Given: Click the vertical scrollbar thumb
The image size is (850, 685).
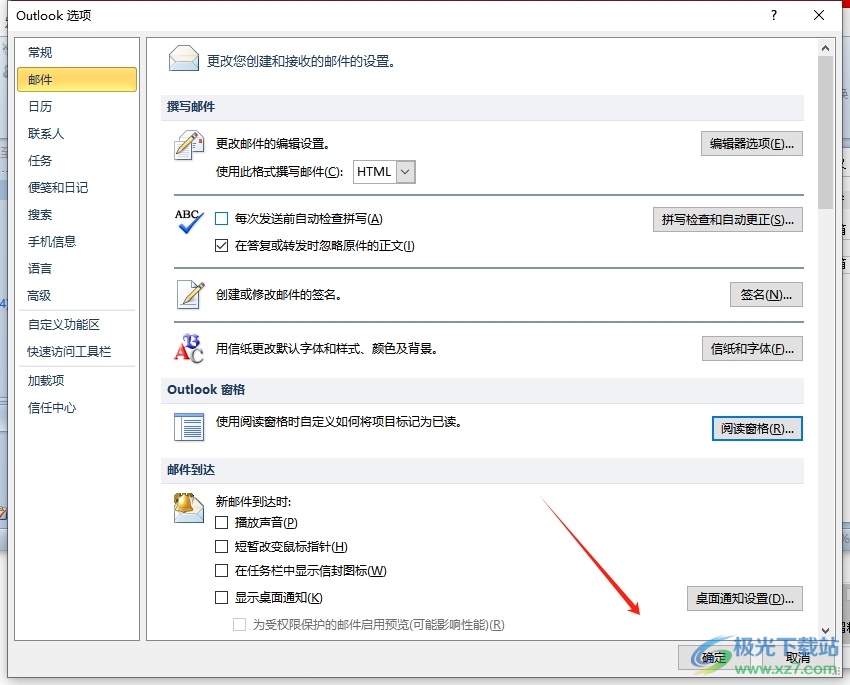Looking at the screenshot, I should coord(825,132).
